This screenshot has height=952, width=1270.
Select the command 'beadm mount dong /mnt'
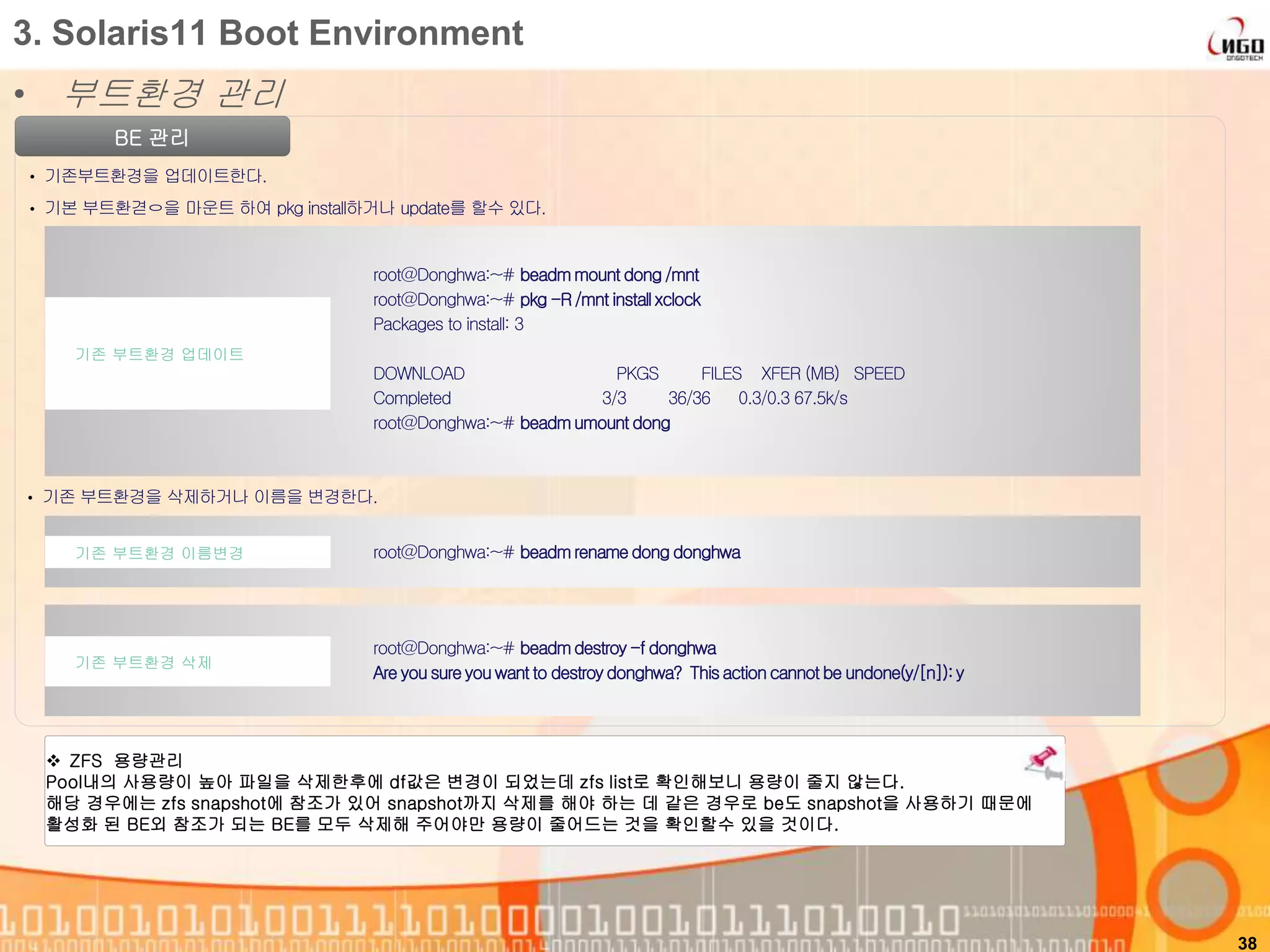coord(609,275)
